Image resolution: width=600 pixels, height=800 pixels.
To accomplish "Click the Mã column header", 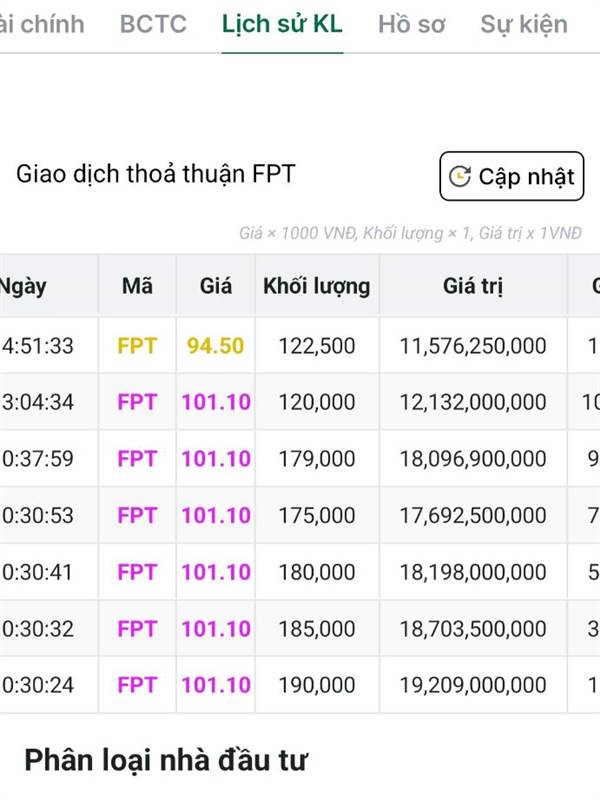I will click(137, 286).
